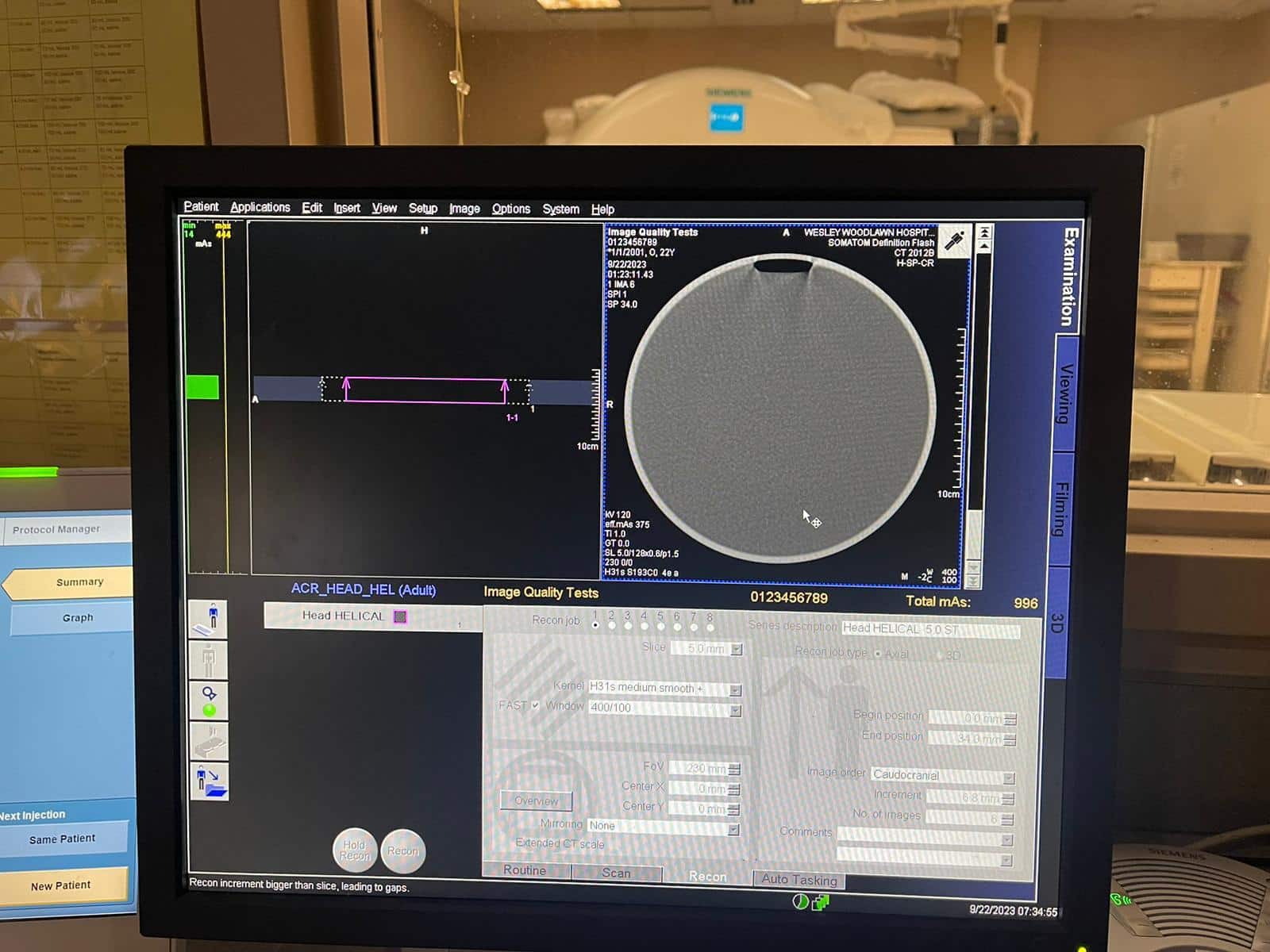Screen dimensions: 1270x952
Task: Switch to the Scan tab
Action: pyautogui.click(x=616, y=873)
